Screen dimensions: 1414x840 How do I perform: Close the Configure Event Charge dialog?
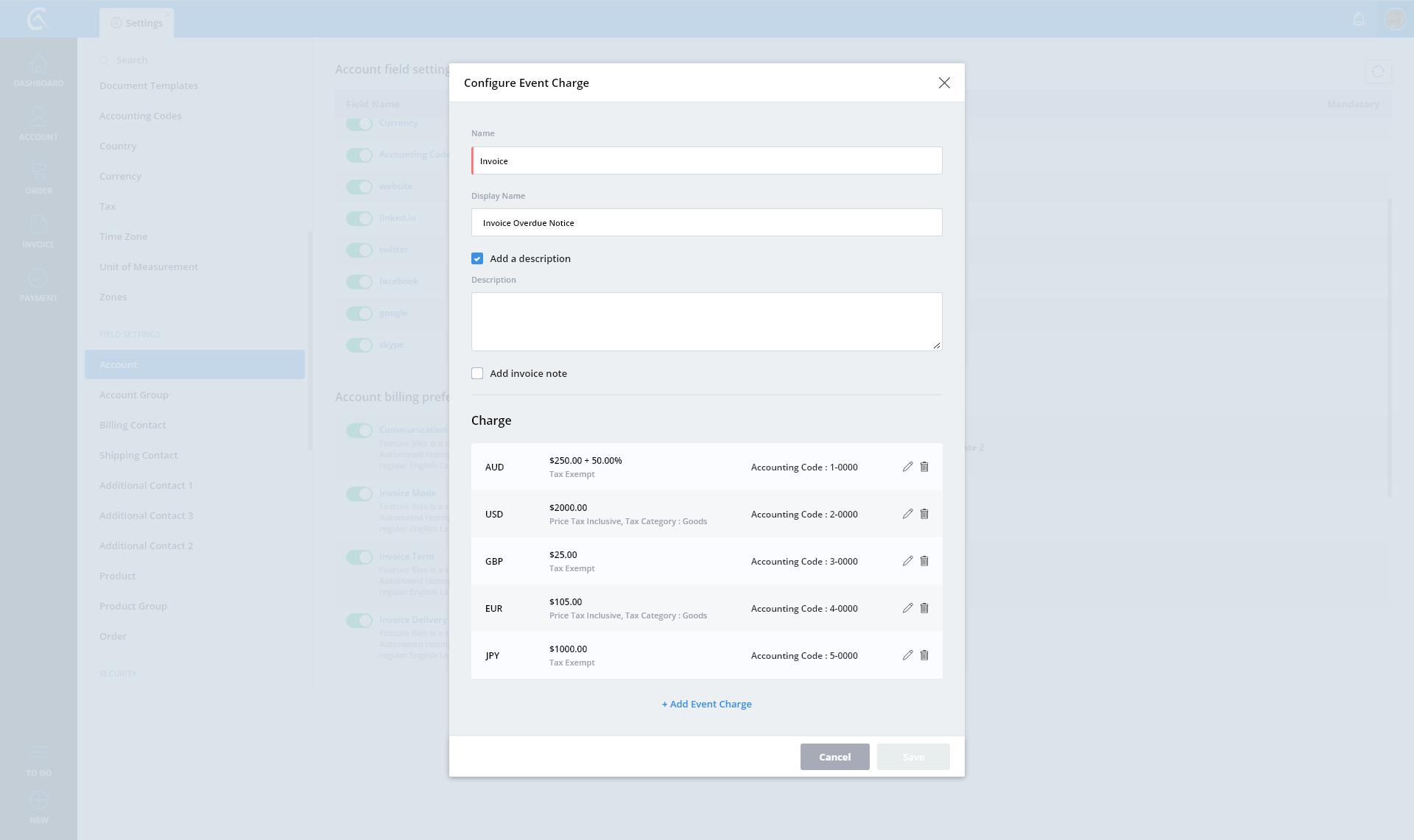(944, 83)
